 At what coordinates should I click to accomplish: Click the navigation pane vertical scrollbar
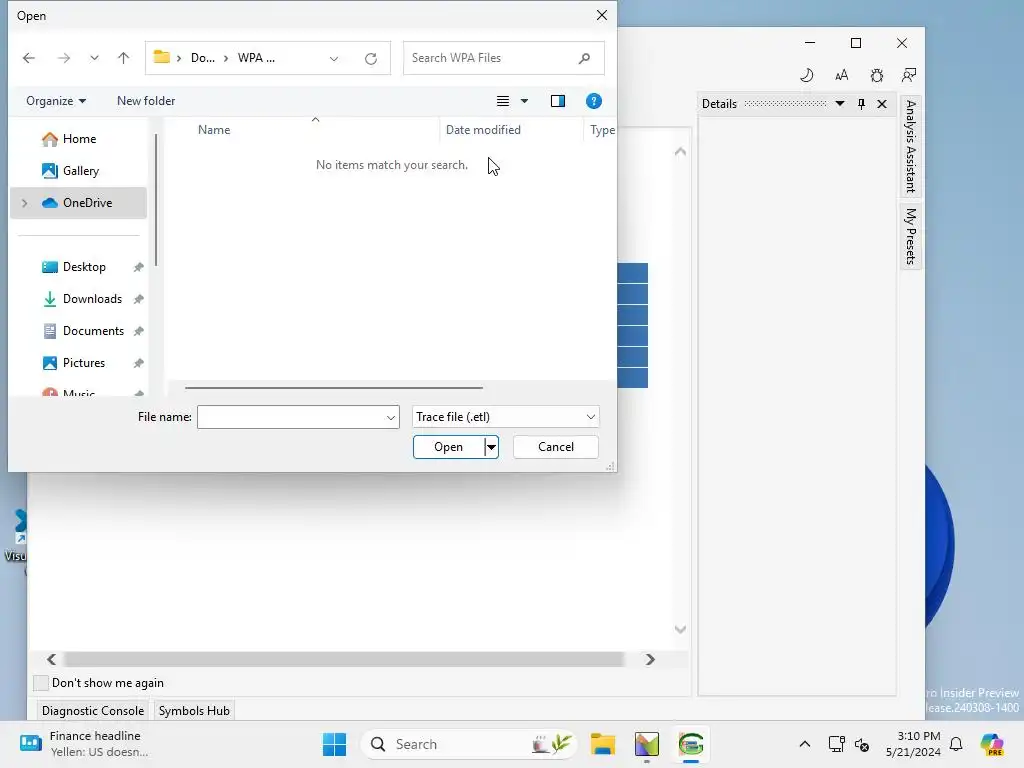[156, 200]
